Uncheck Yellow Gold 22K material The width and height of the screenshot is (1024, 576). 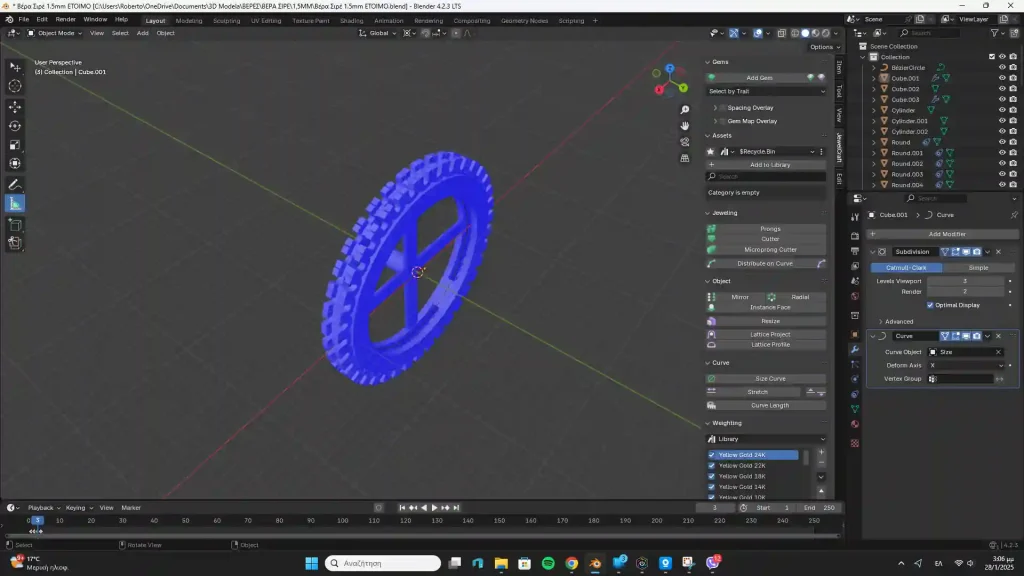712,466
